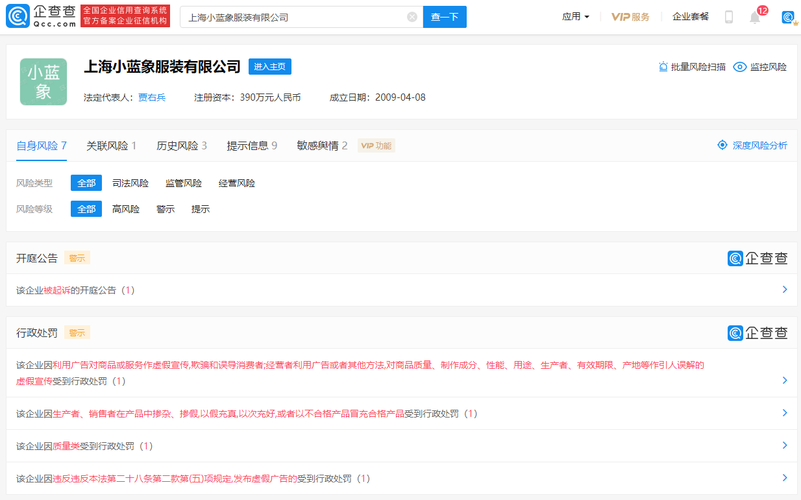Open the 该企业被起诉的开庭公告 (1) entry
Viewport: 801px width, 500px height.
pos(75,290)
